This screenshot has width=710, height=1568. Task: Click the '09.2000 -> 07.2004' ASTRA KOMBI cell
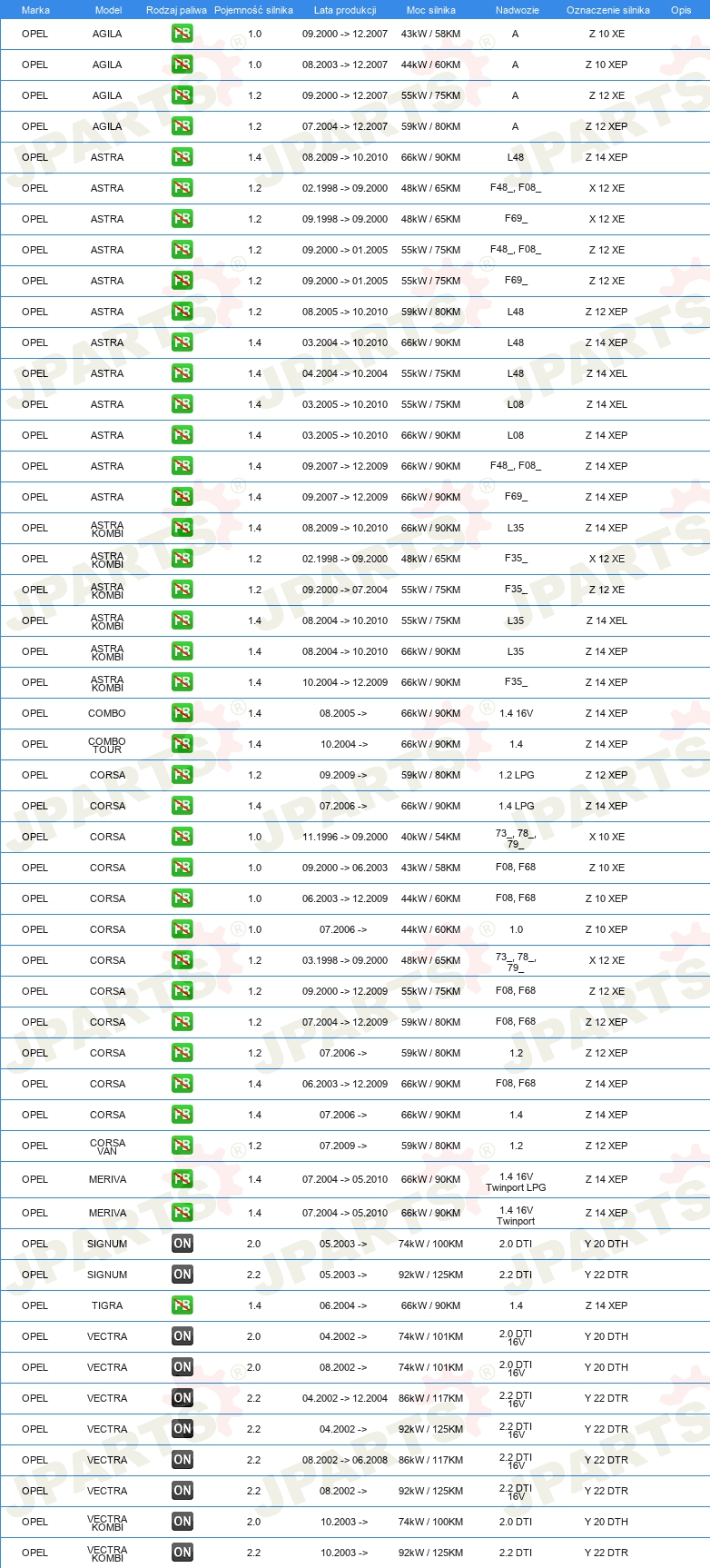tap(345, 590)
